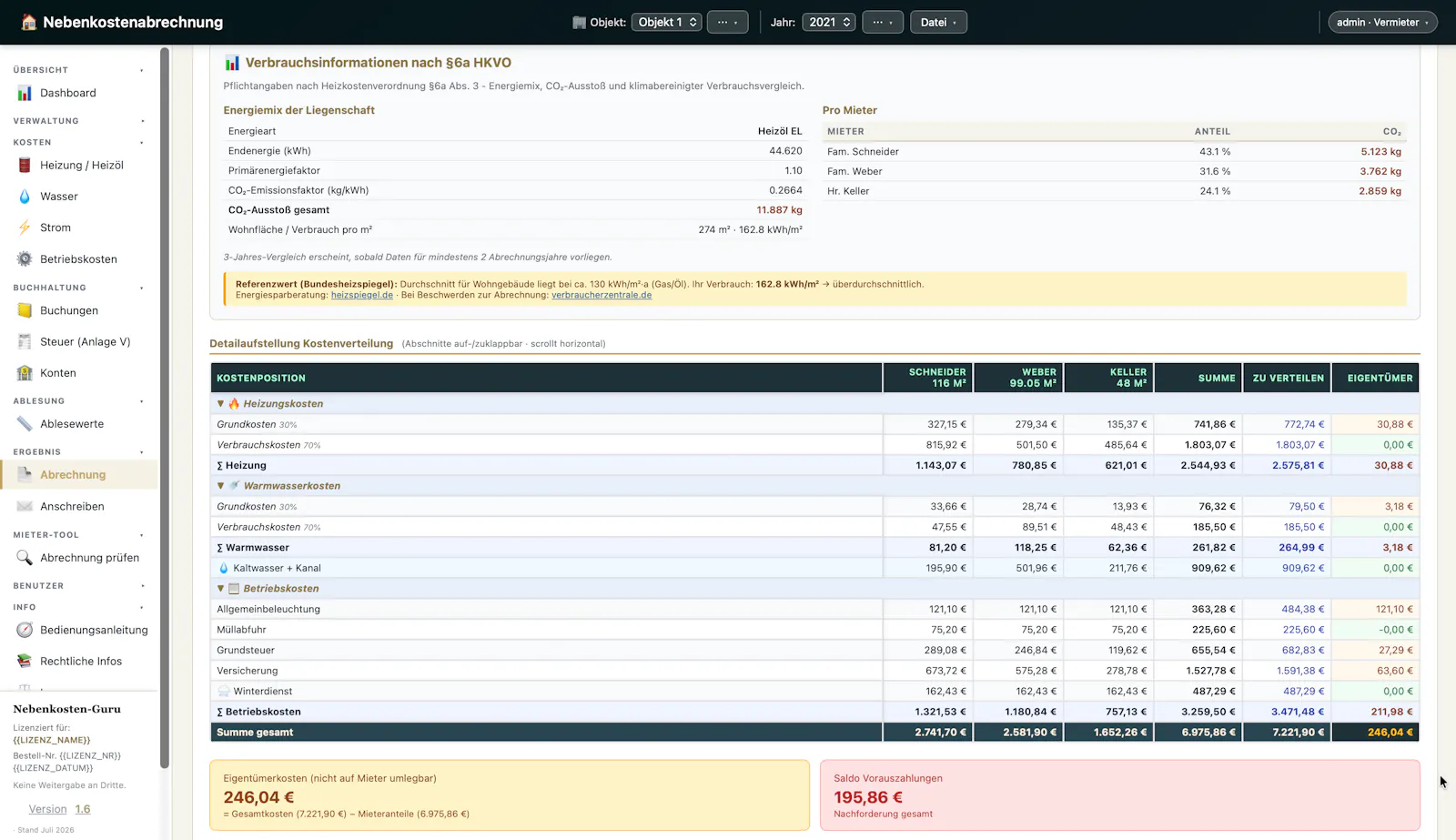Collapse the BUCHHALTUNG sidebar group
The height and width of the screenshot is (840, 1456).
(79, 288)
